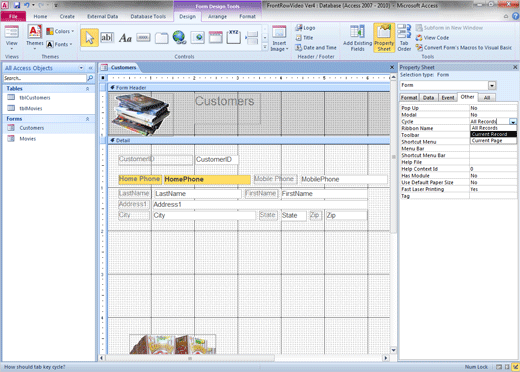Open the Event tab in Property Sheet

(448, 98)
